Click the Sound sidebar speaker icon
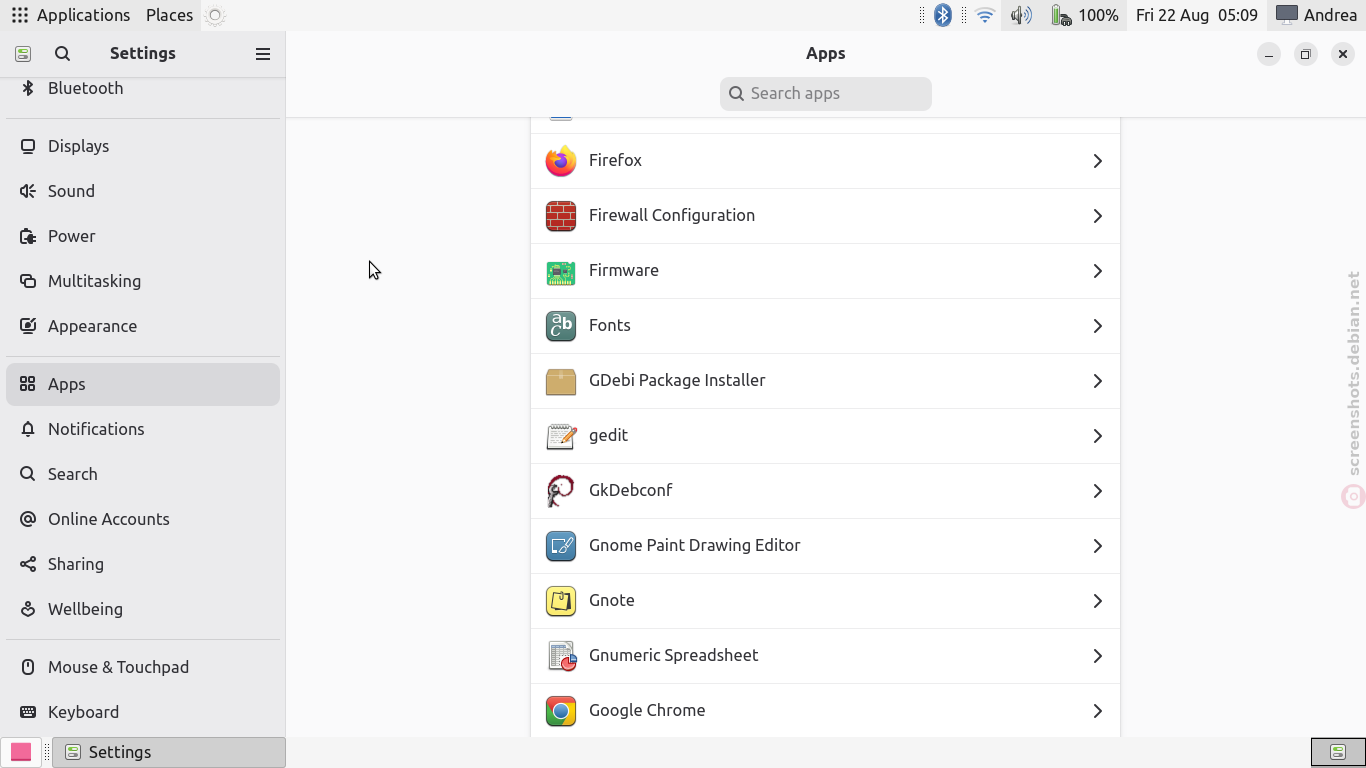The width and height of the screenshot is (1366, 768). click(x=28, y=191)
